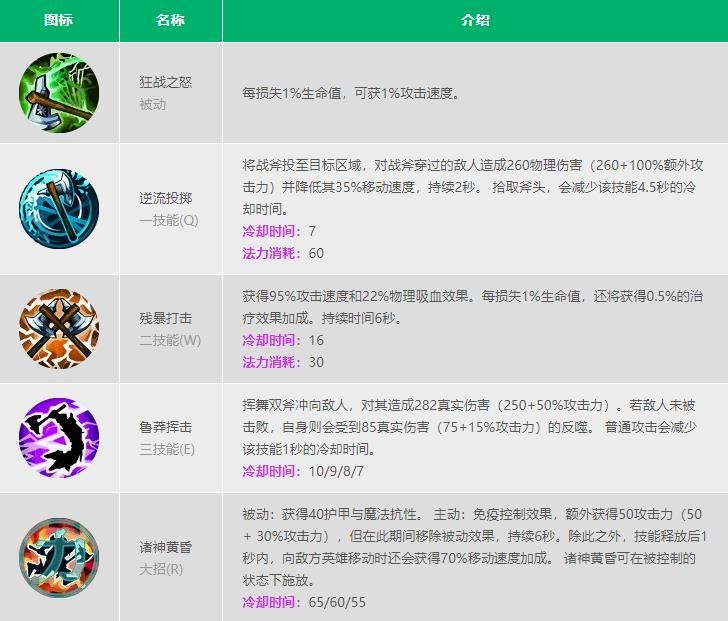This screenshot has width=728, height=621.
Task: Click the 逆流投掷 blue axe-throw icon
Action: pos(59,209)
